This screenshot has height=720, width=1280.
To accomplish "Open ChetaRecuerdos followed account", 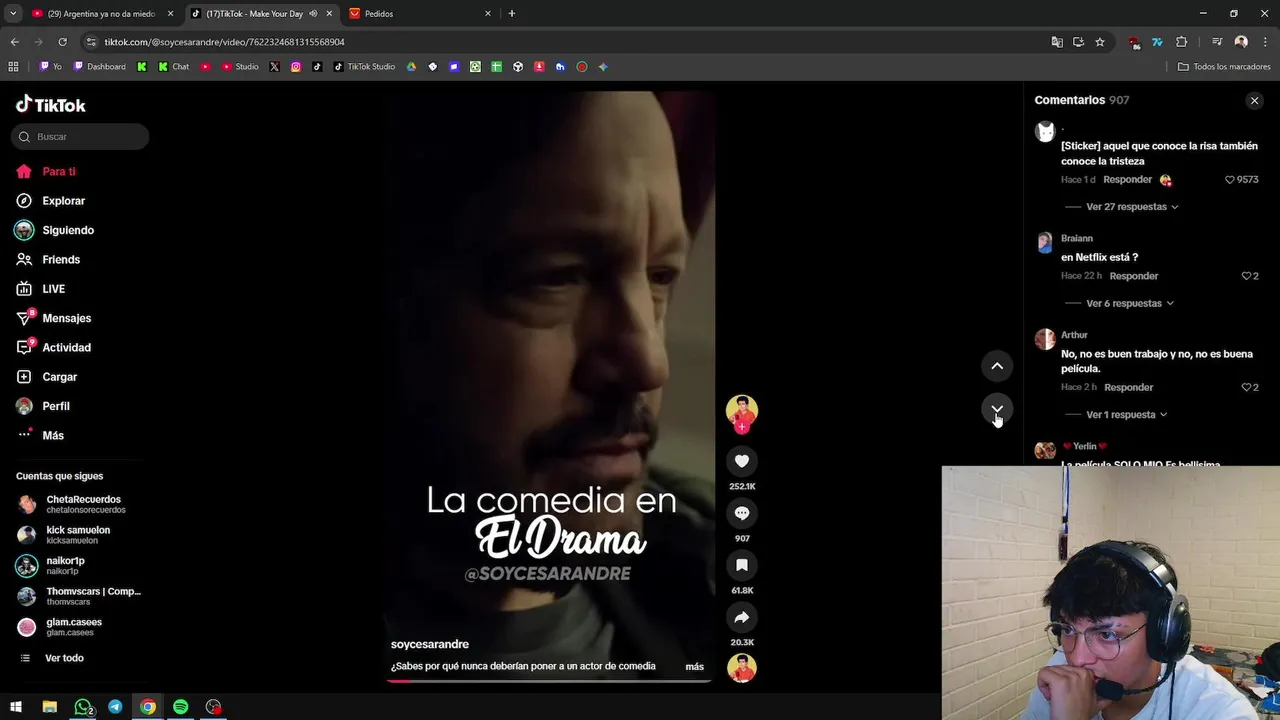I will [80, 504].
